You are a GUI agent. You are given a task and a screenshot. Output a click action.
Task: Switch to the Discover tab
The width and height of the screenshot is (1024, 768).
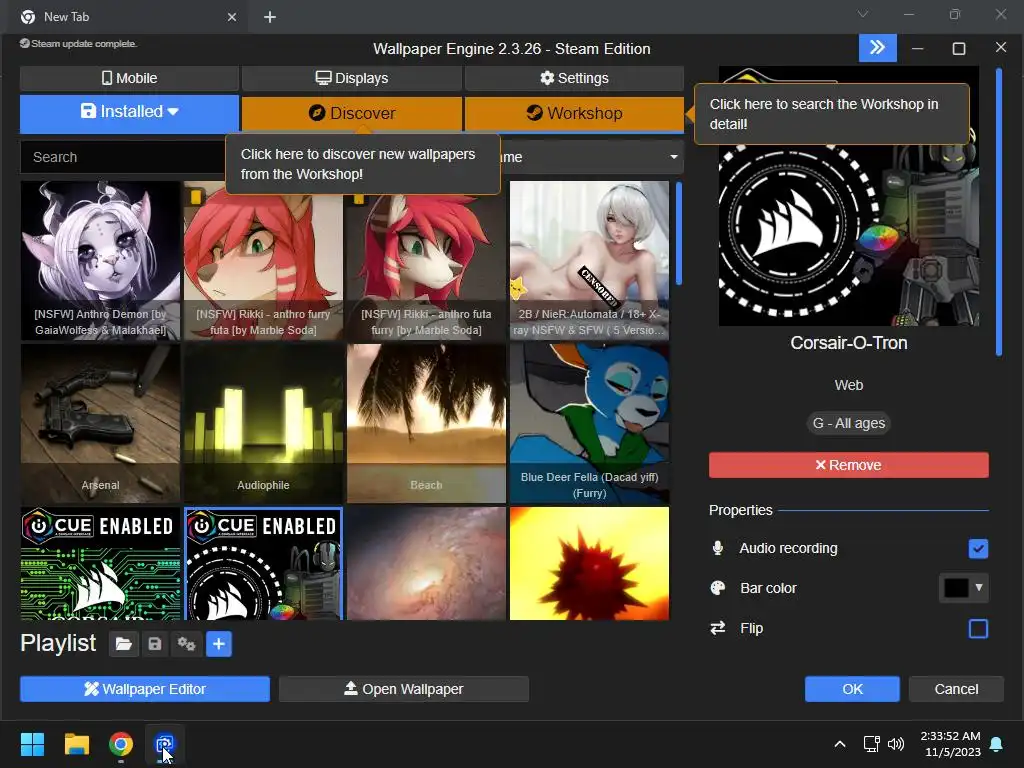coord(352,113)
